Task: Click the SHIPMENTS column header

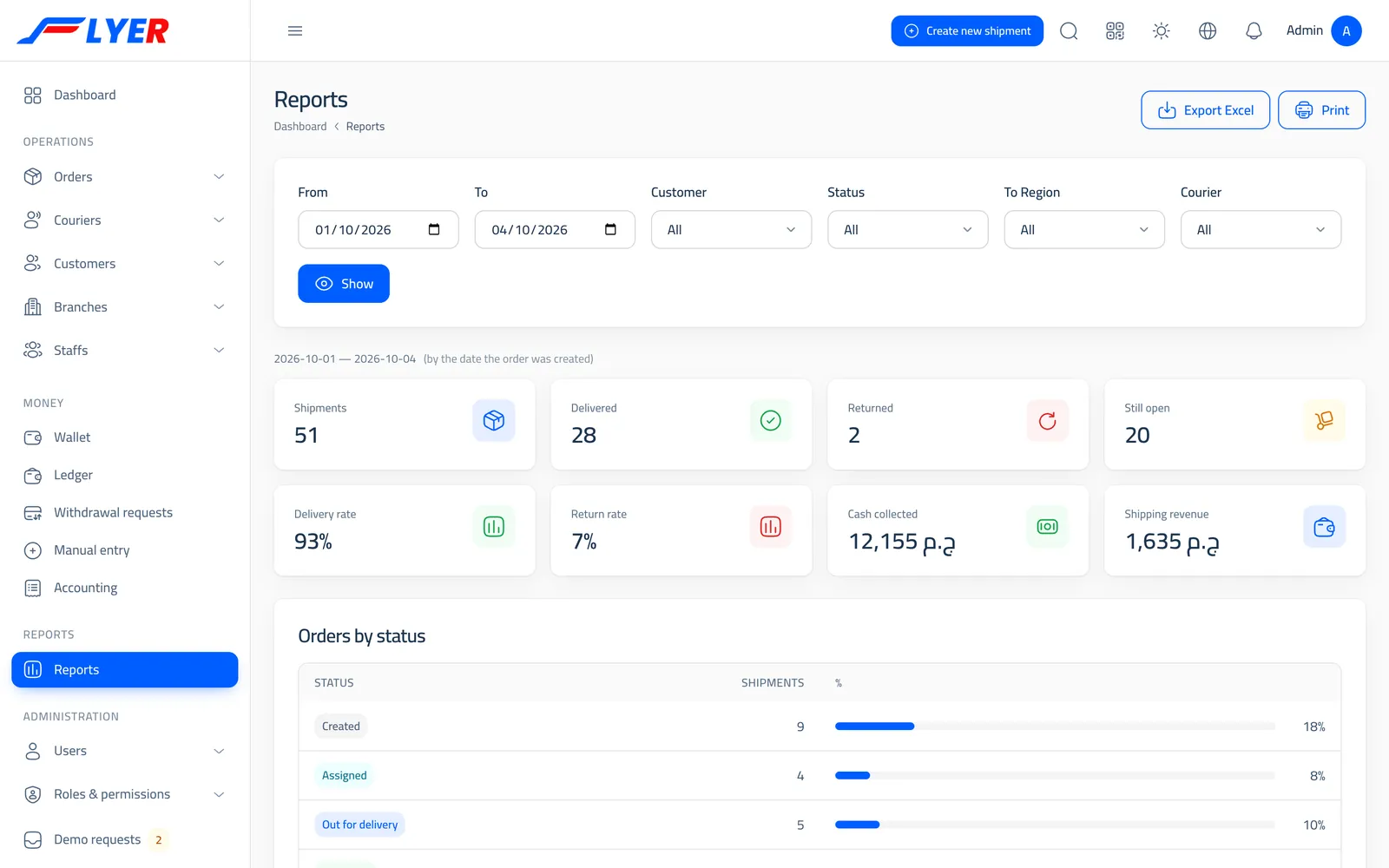Action: point(773,683)
